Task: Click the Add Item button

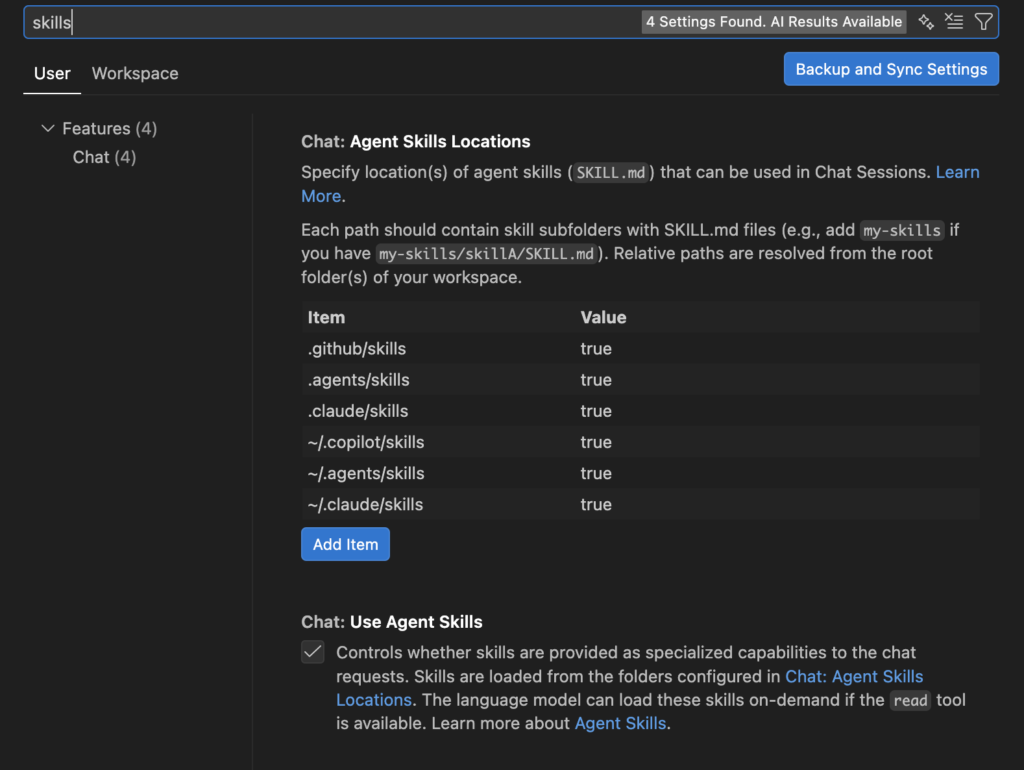Action: [345, 544]
